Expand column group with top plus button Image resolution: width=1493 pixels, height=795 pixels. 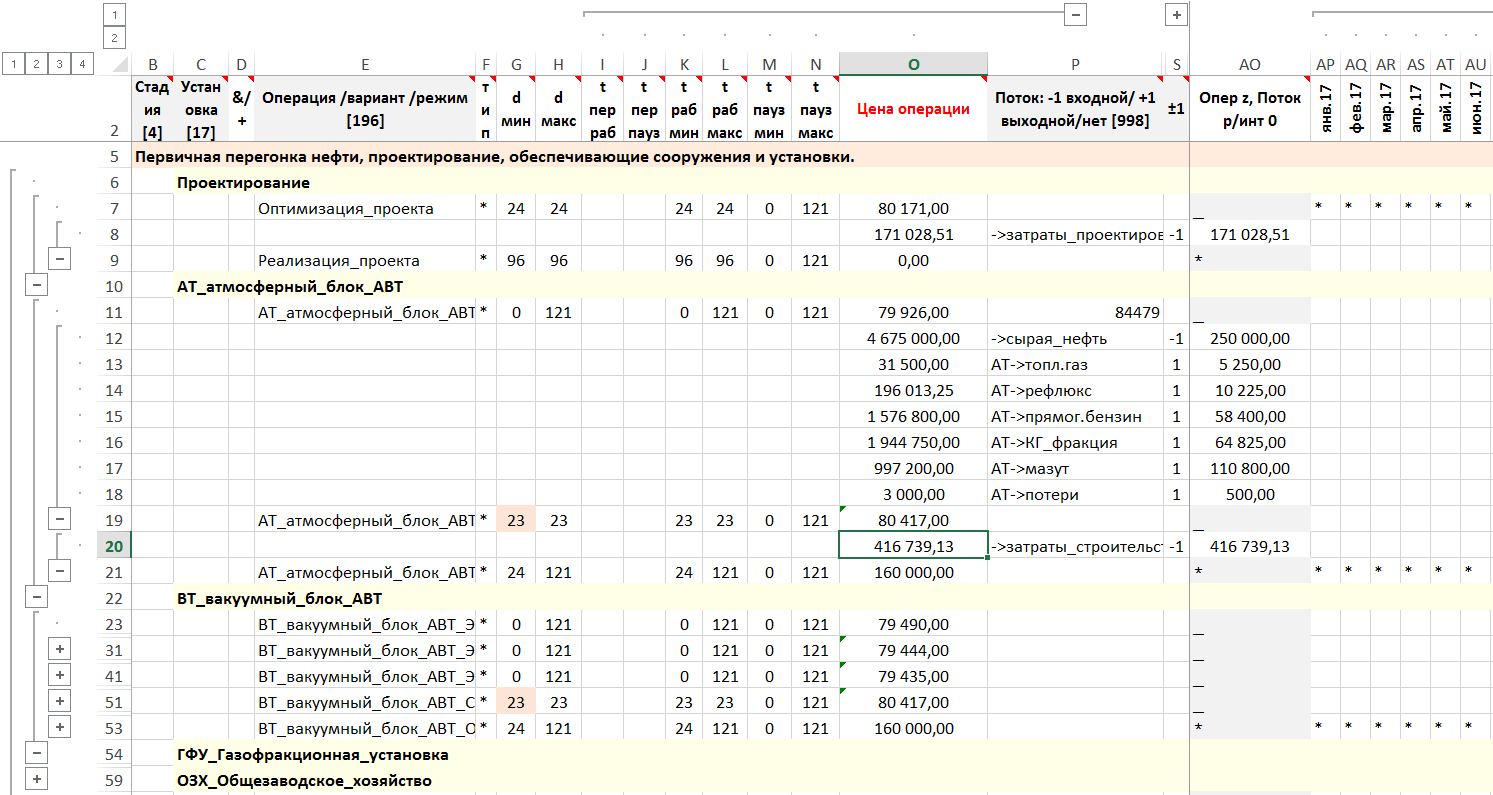click(1176, 14)
